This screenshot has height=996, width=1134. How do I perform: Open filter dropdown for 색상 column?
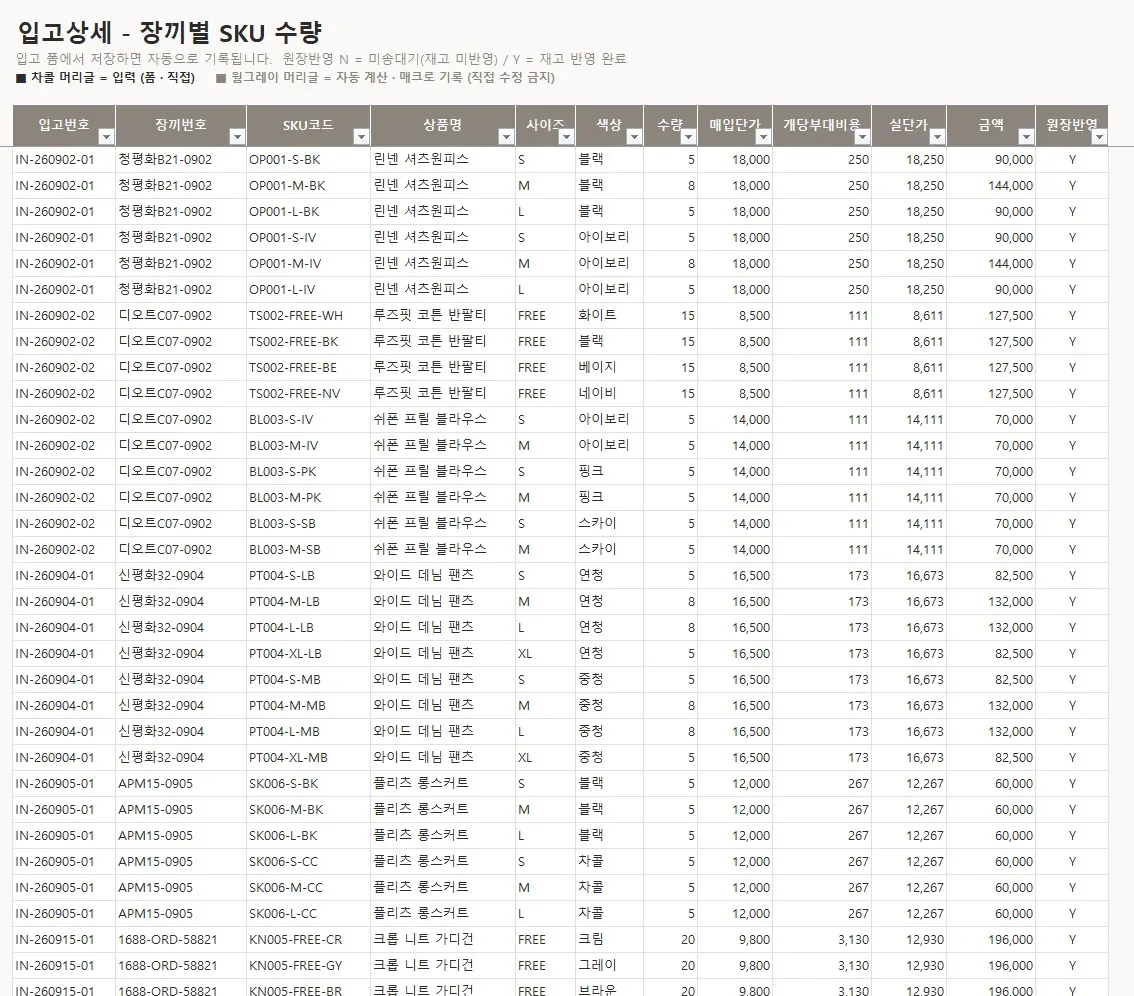[x=634, y=137]
